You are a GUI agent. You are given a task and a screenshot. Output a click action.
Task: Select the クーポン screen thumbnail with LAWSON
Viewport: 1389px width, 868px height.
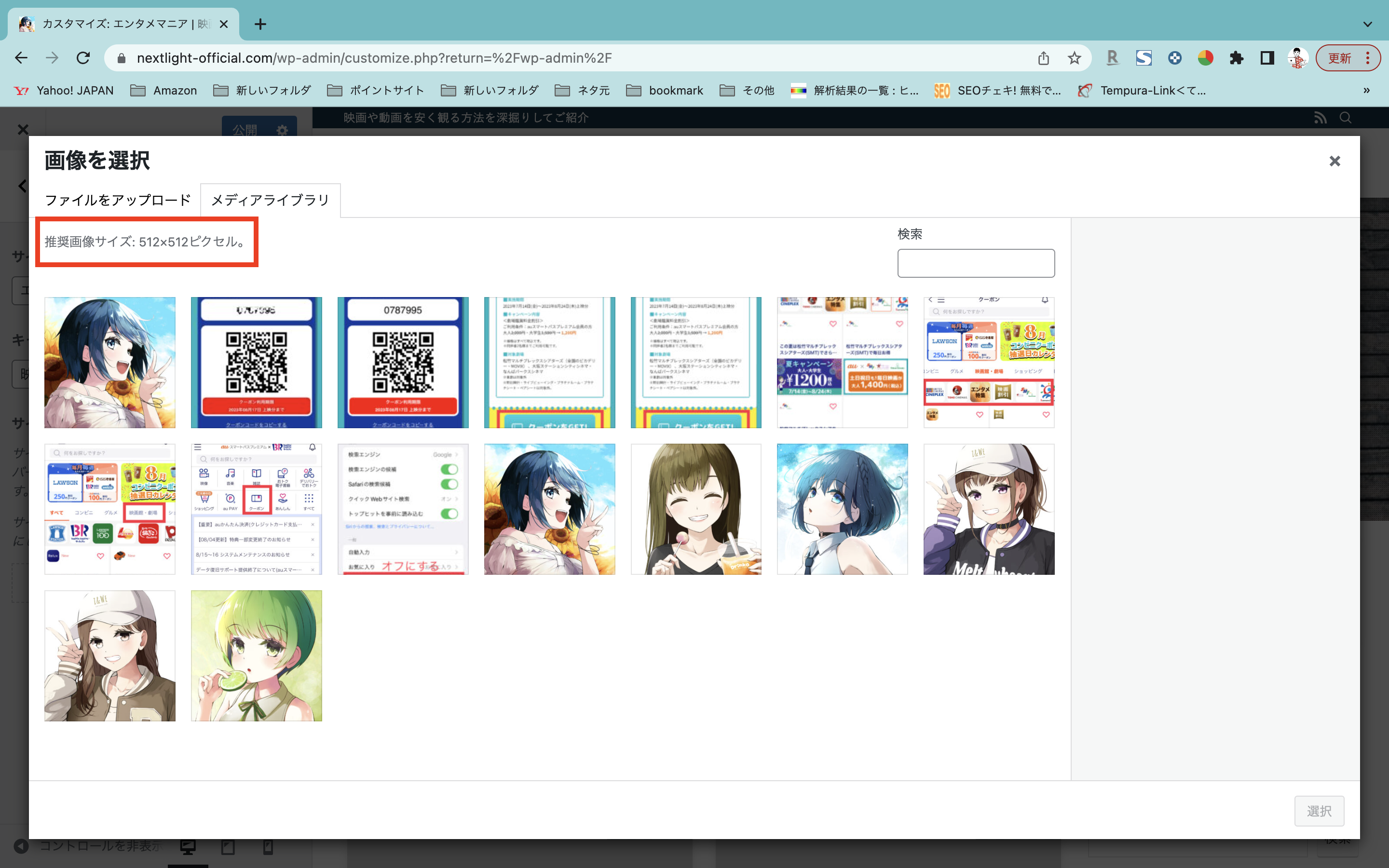989,362
